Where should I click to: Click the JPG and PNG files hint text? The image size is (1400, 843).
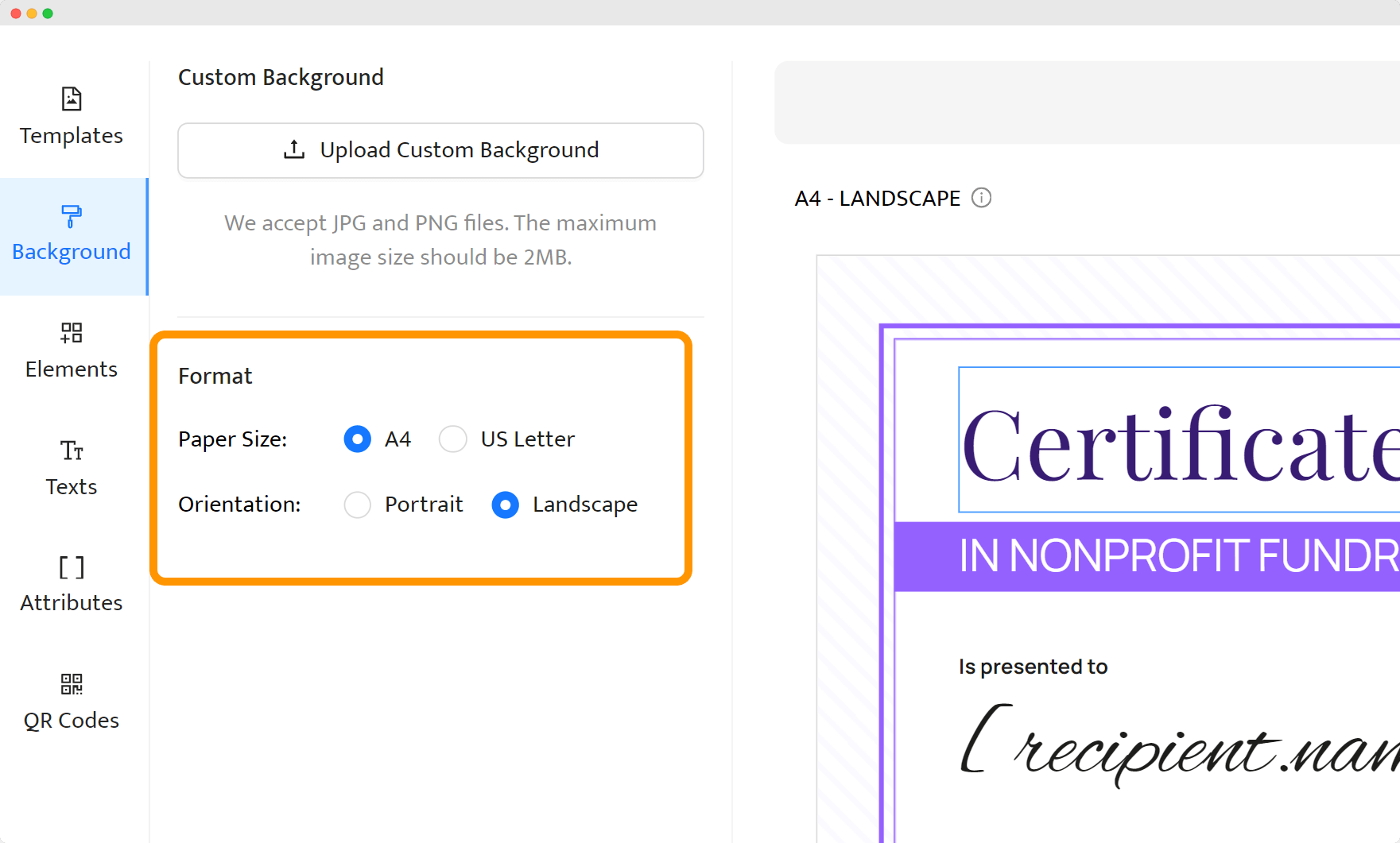[x=440, y=240]
